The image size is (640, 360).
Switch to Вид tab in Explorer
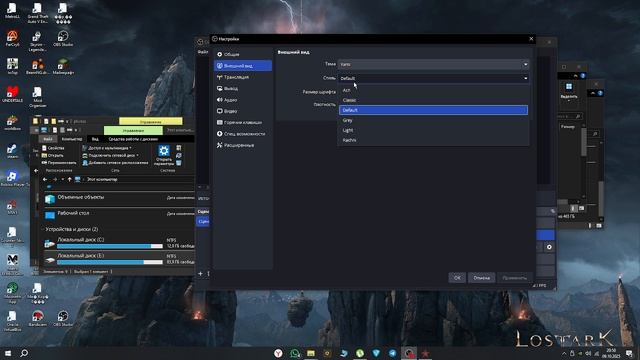click(95, 139)
